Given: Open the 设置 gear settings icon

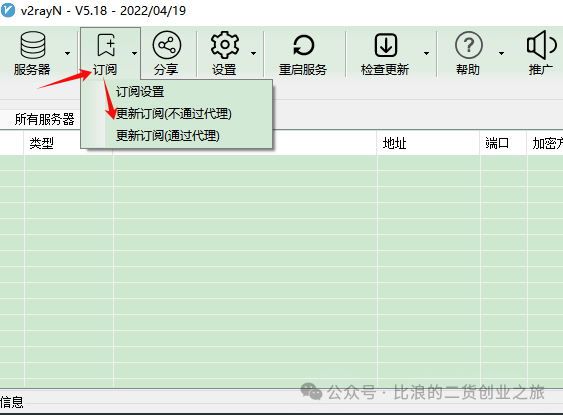Looking at the screenshot, I should point(225,45).
